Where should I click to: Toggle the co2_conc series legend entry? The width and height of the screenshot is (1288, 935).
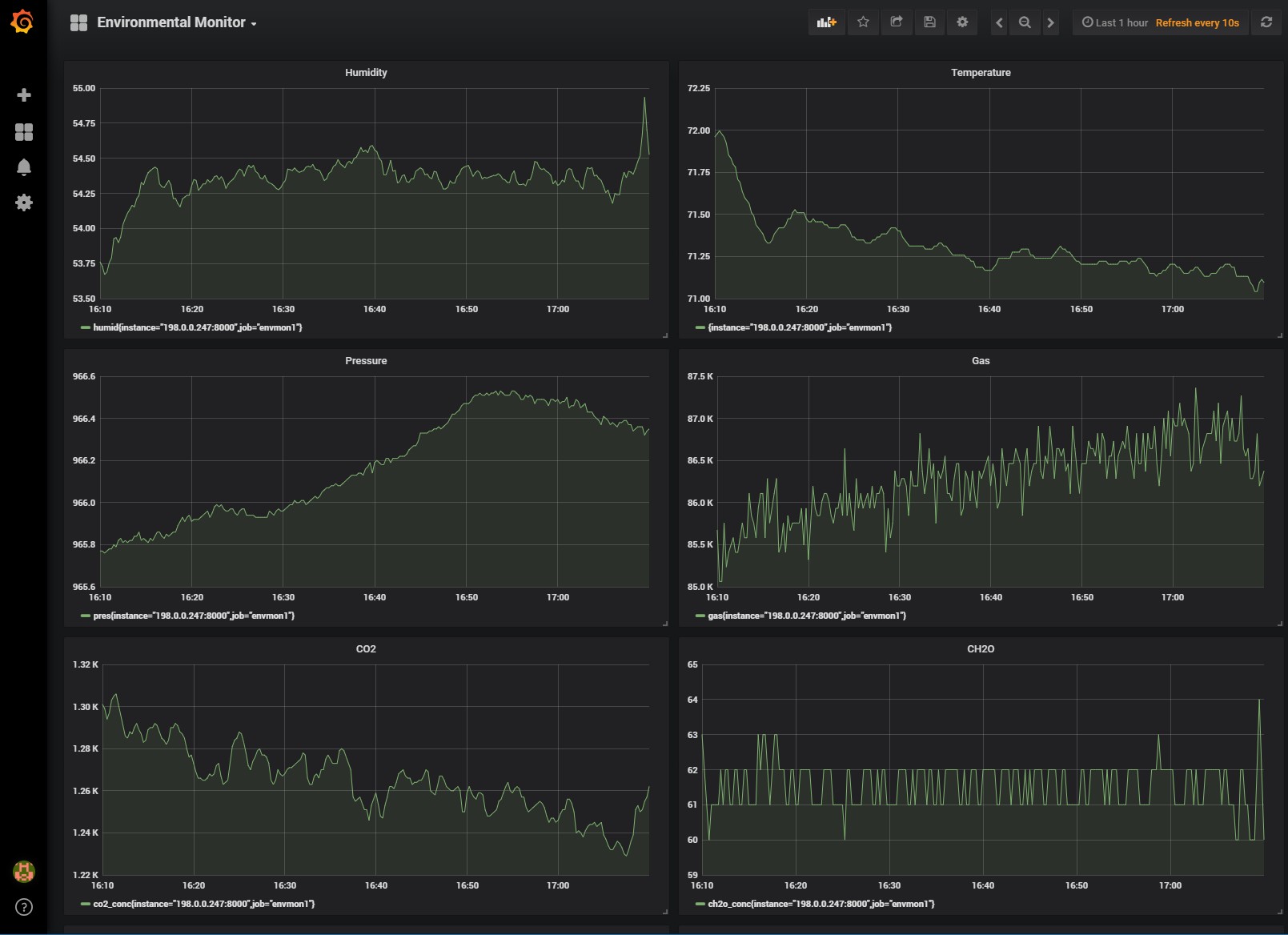click(203, 904)
